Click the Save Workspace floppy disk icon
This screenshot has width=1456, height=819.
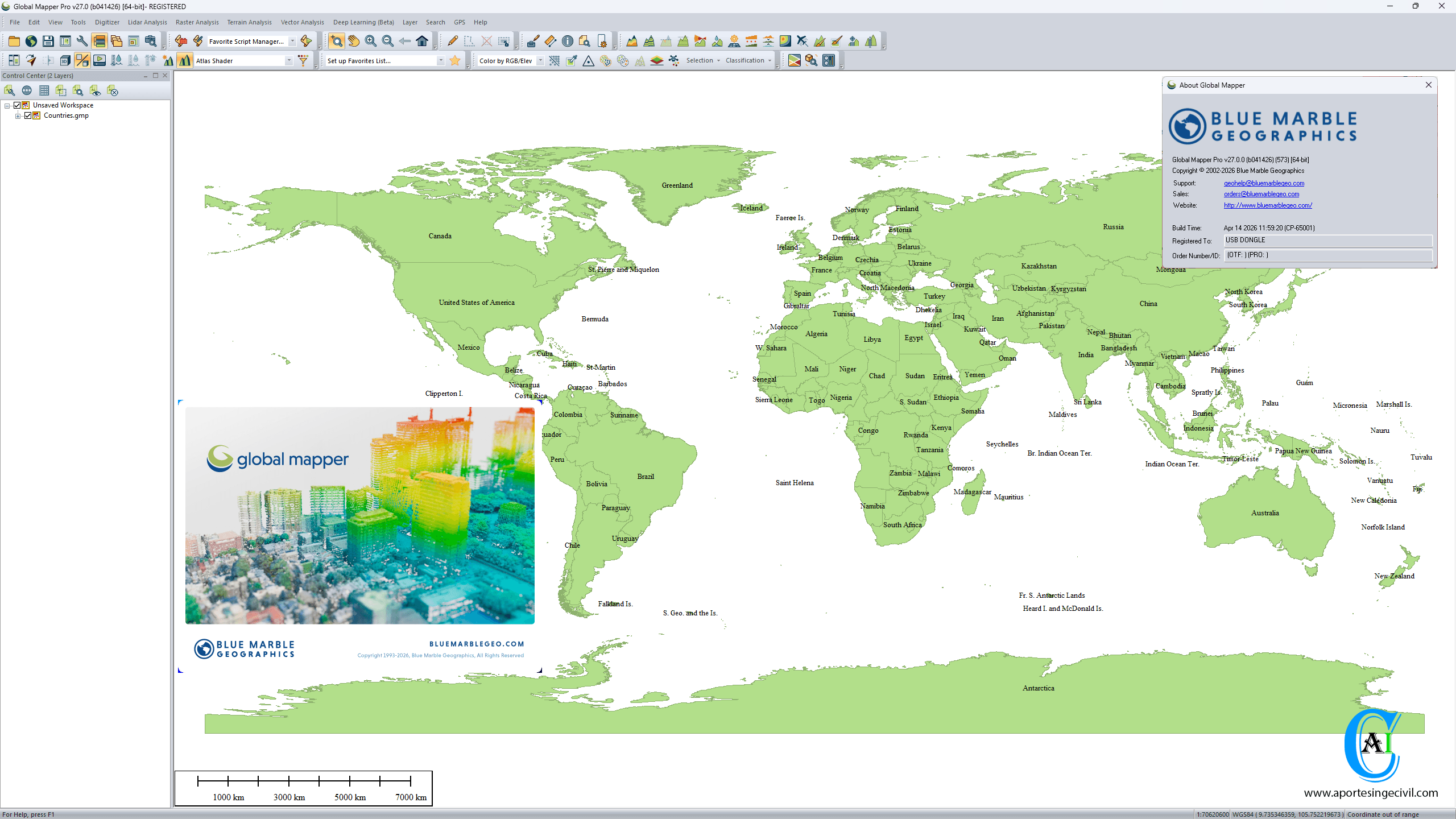(48, 41)
